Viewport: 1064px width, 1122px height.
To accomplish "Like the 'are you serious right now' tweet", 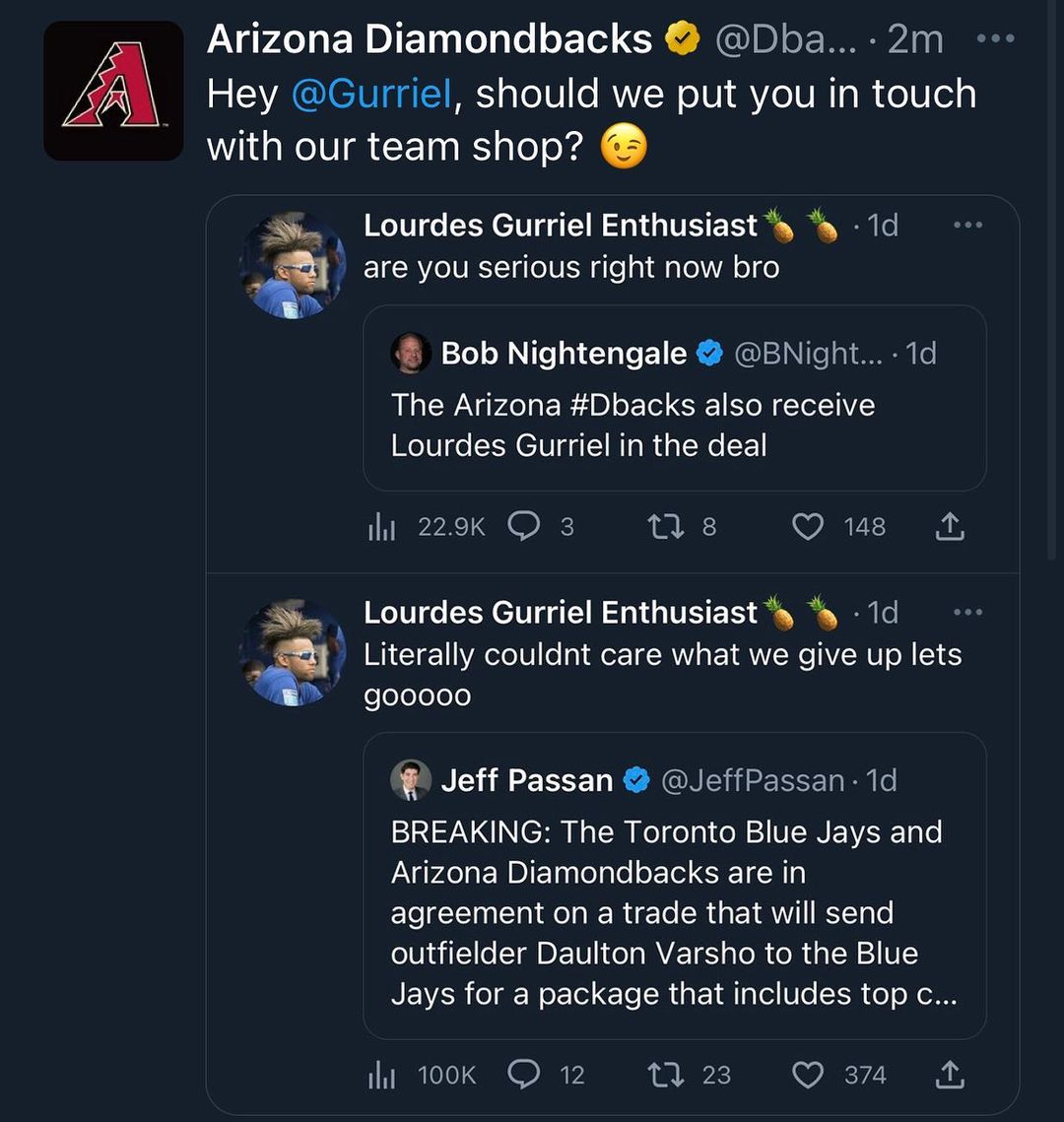I will point(808,528).
